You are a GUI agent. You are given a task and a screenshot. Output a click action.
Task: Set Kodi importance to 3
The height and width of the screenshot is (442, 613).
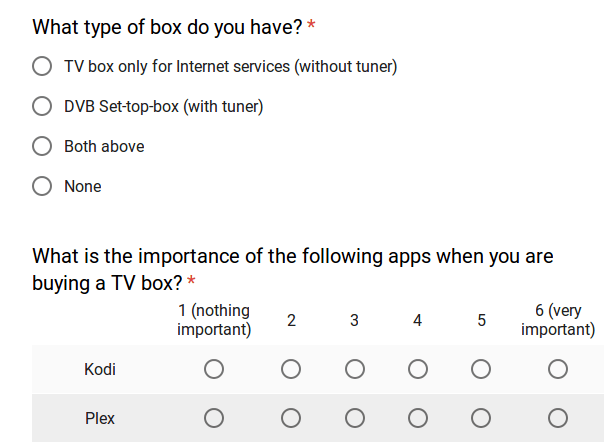tap(355, 369)
